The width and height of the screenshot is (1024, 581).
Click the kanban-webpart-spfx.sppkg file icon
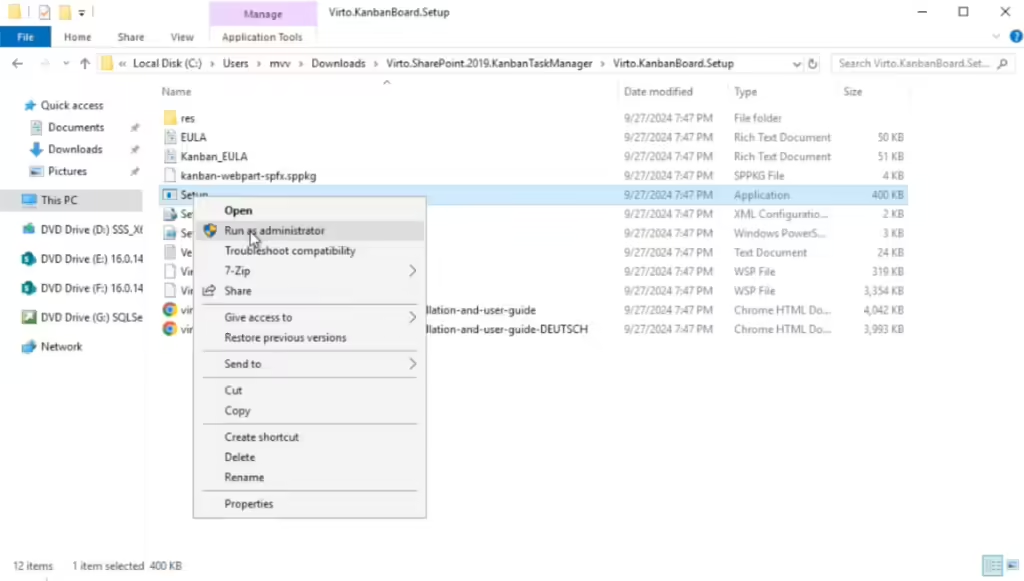[x=170, y=175]
